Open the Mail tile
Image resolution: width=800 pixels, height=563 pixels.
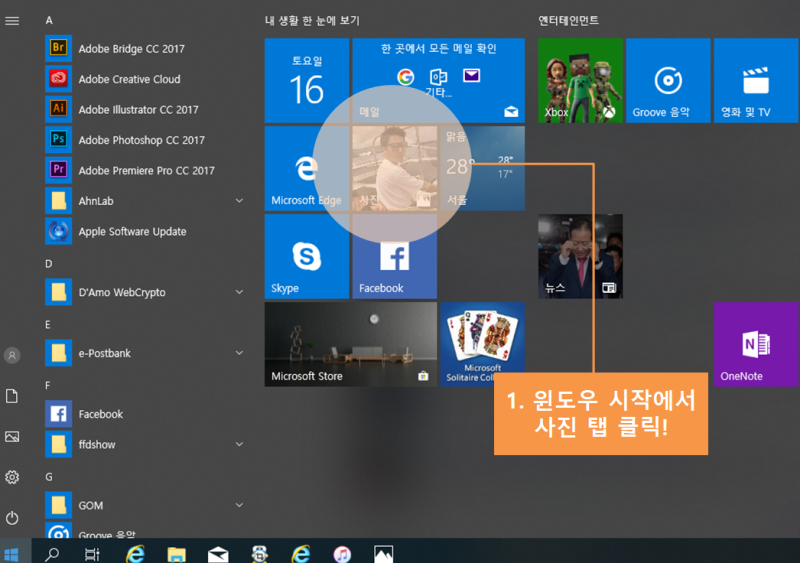438,80
